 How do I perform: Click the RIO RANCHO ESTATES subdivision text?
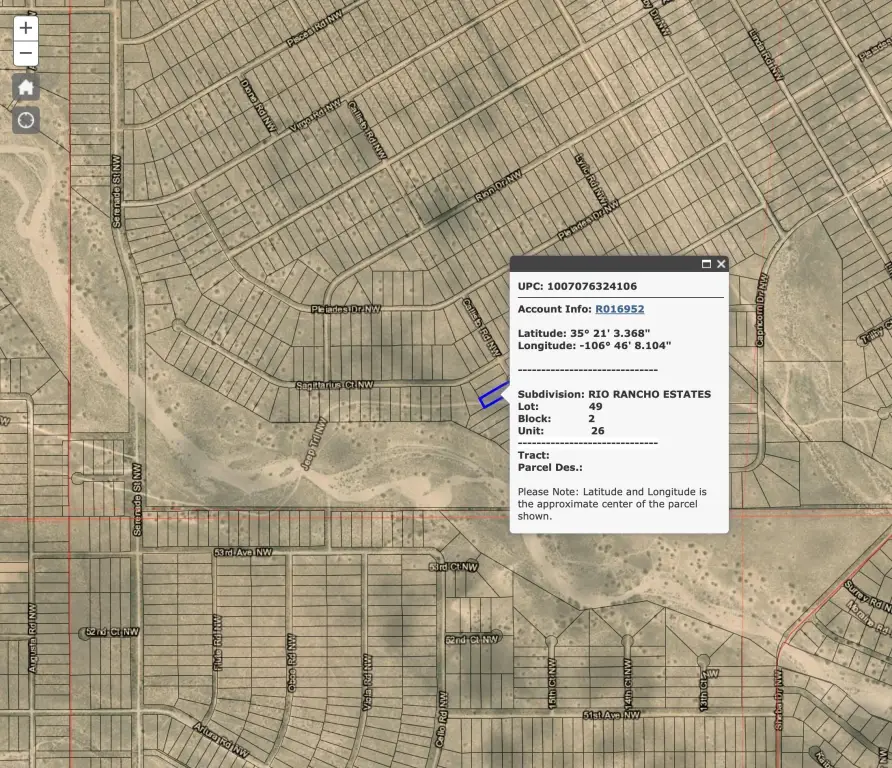coord(649,394)
